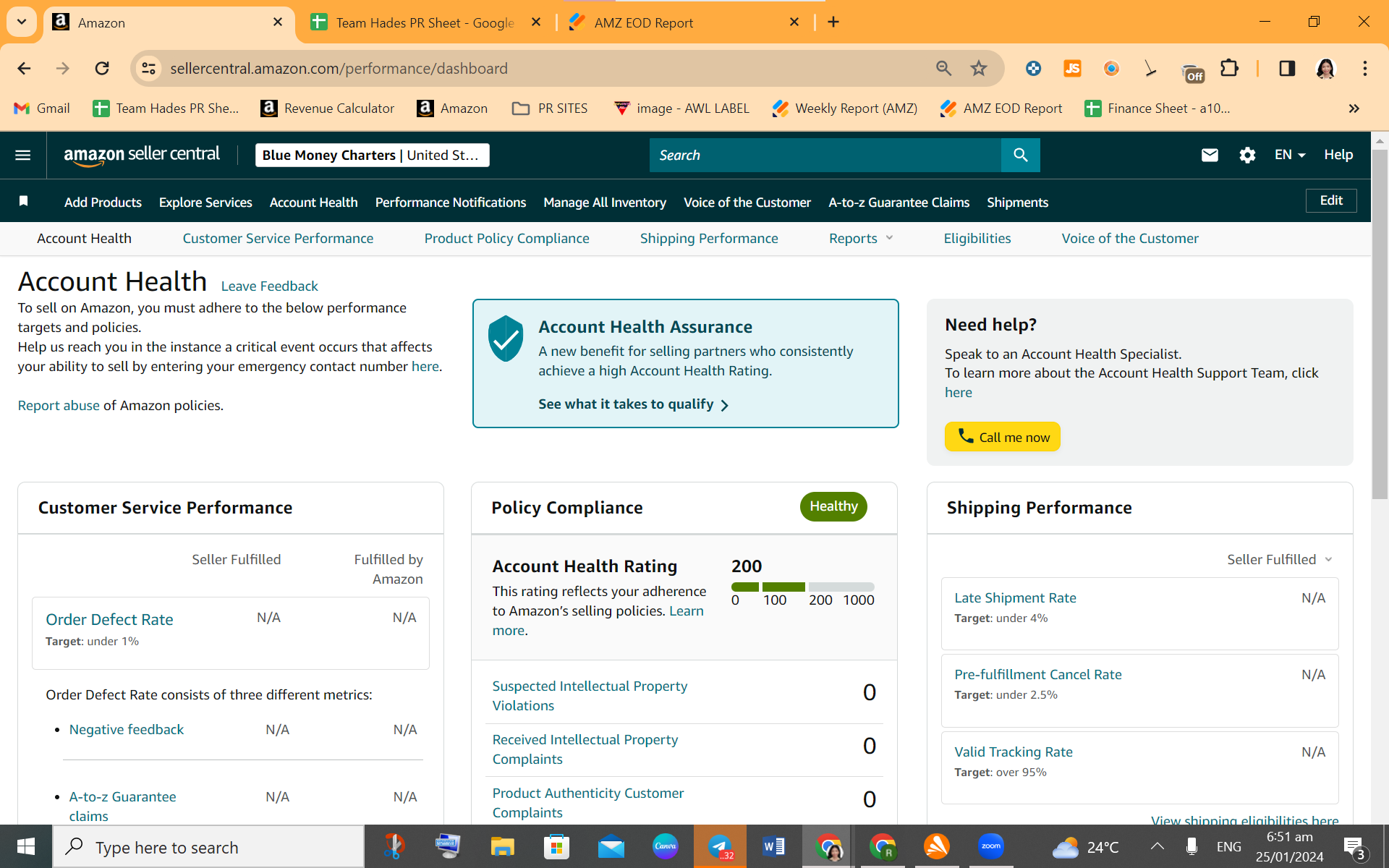Open the Eligibilities tab
Image resolution: width=1389 pixels, height=868 pixels.
(x=977, y=239)
